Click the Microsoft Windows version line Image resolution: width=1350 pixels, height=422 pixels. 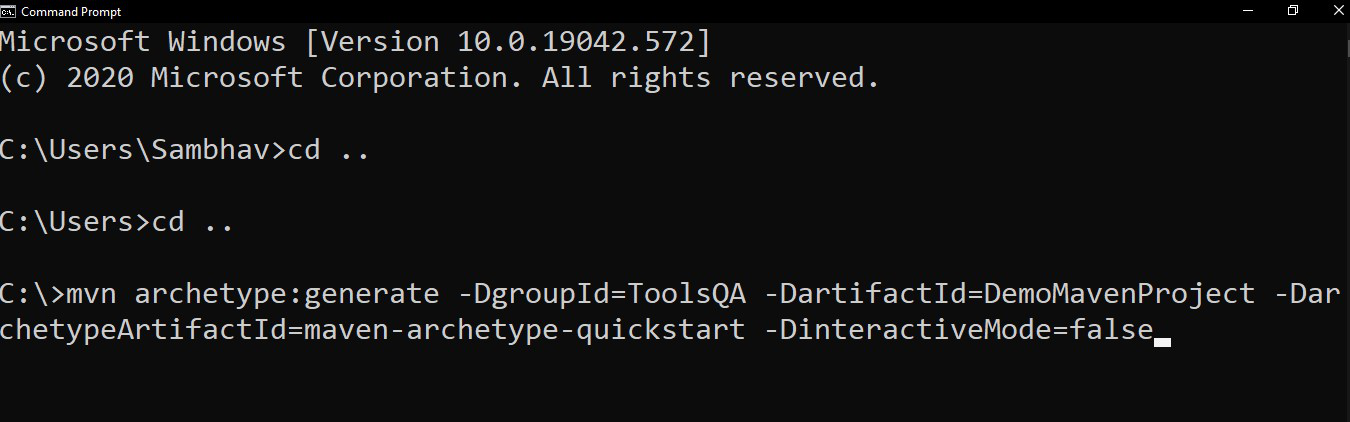pyautogui.click(x=355, y=42)
